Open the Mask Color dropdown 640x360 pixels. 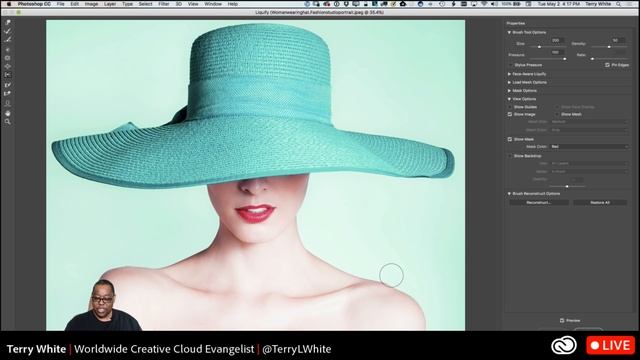[x=589, y=147]
